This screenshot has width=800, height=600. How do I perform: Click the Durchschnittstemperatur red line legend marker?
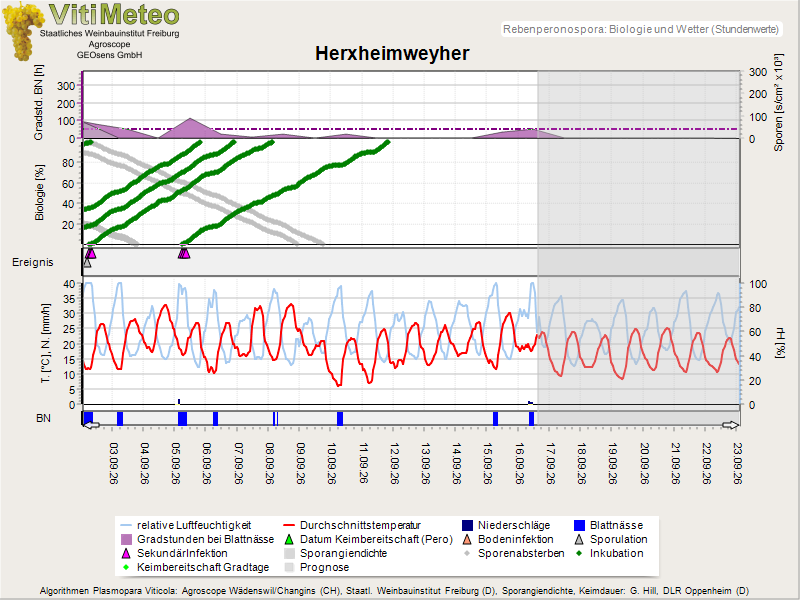[289, 525]
